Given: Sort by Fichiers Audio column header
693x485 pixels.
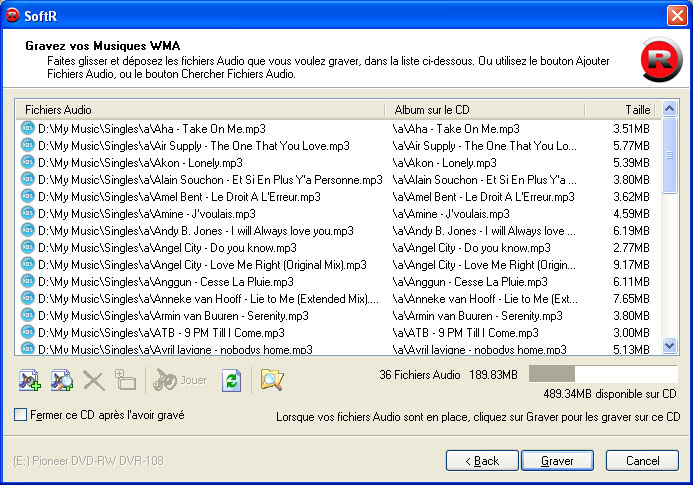Looking at the screenshot, I should pos(200,109).
